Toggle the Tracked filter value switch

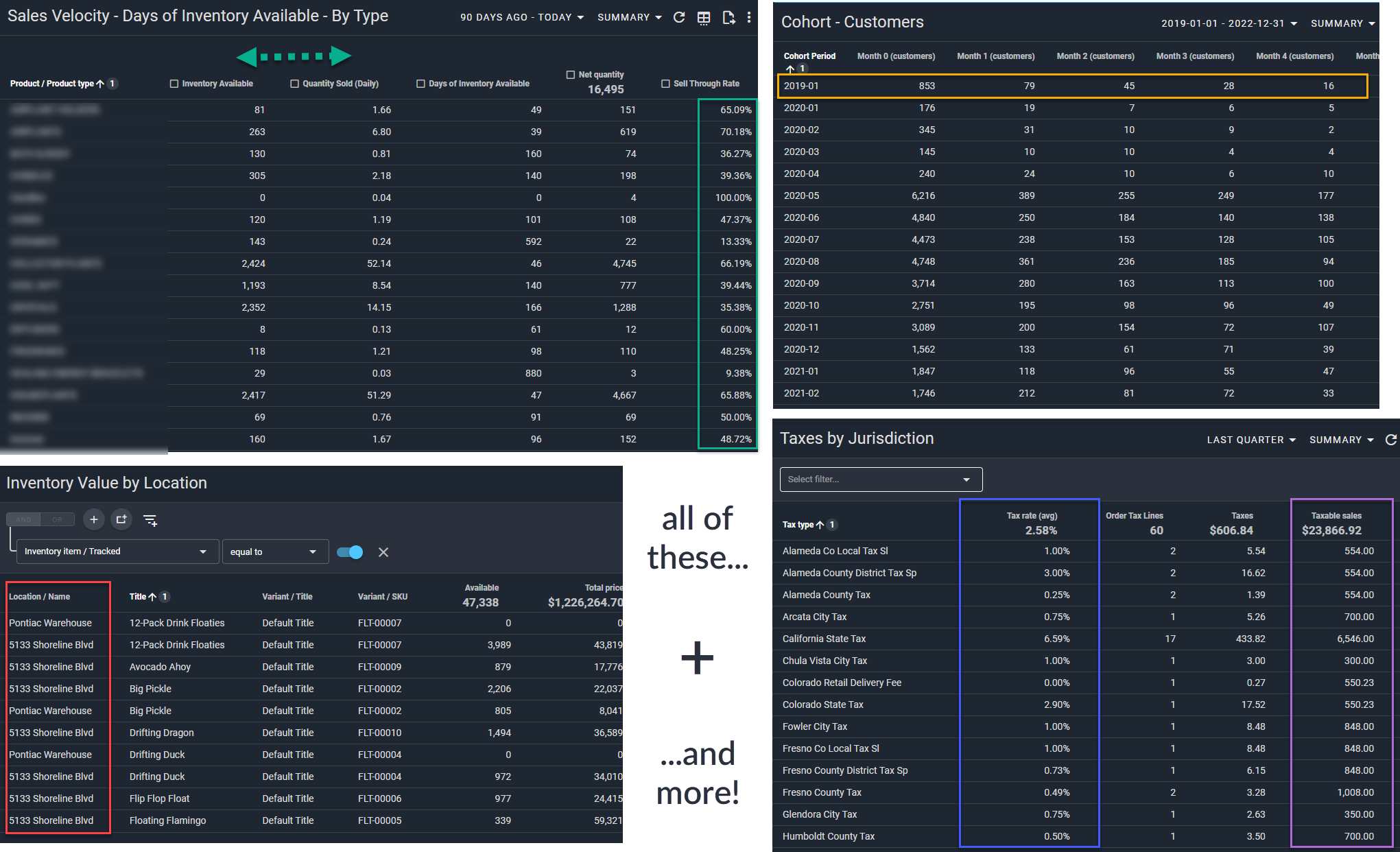(350, 552)
